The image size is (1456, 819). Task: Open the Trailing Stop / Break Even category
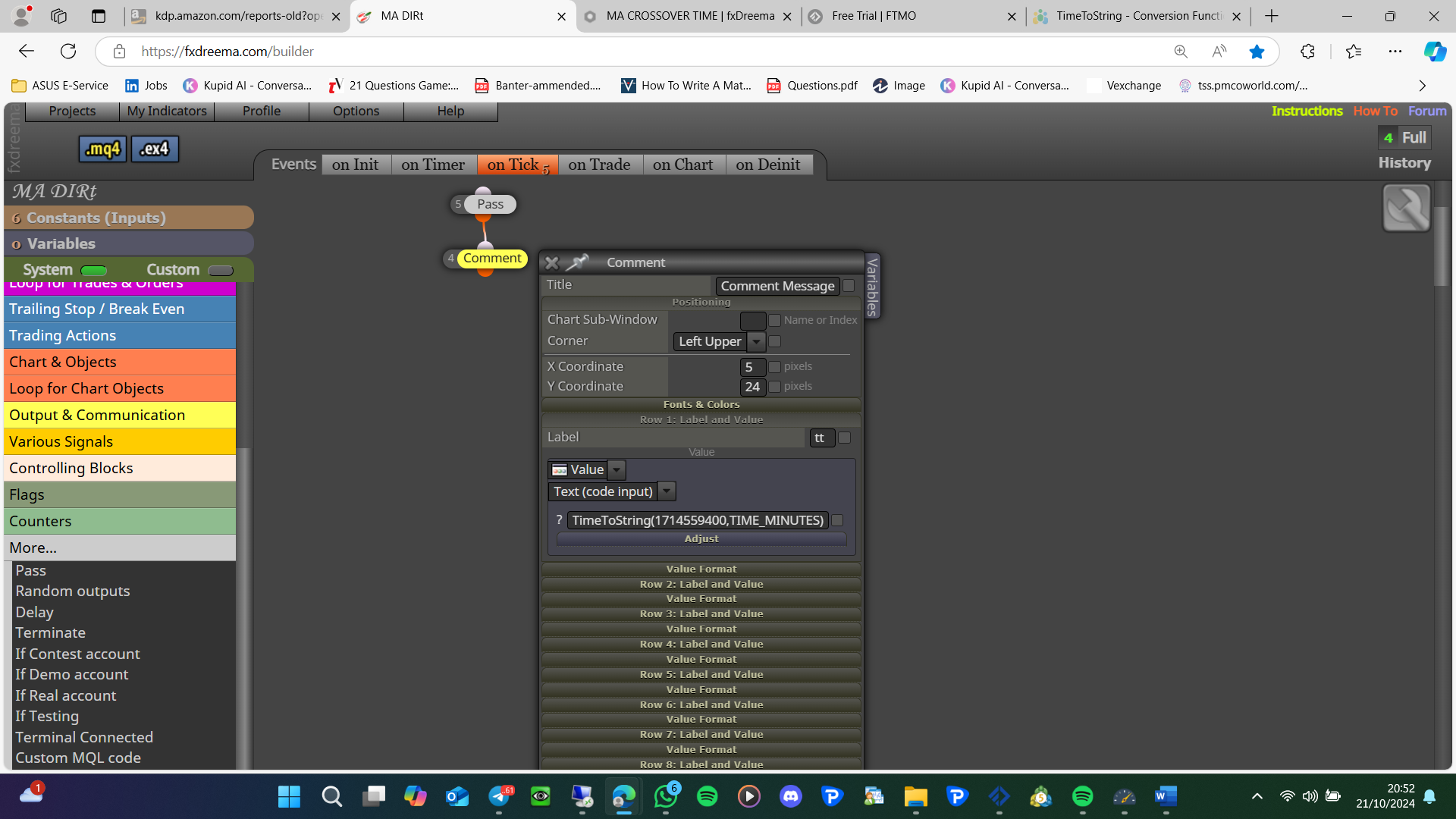pos(120,309)
